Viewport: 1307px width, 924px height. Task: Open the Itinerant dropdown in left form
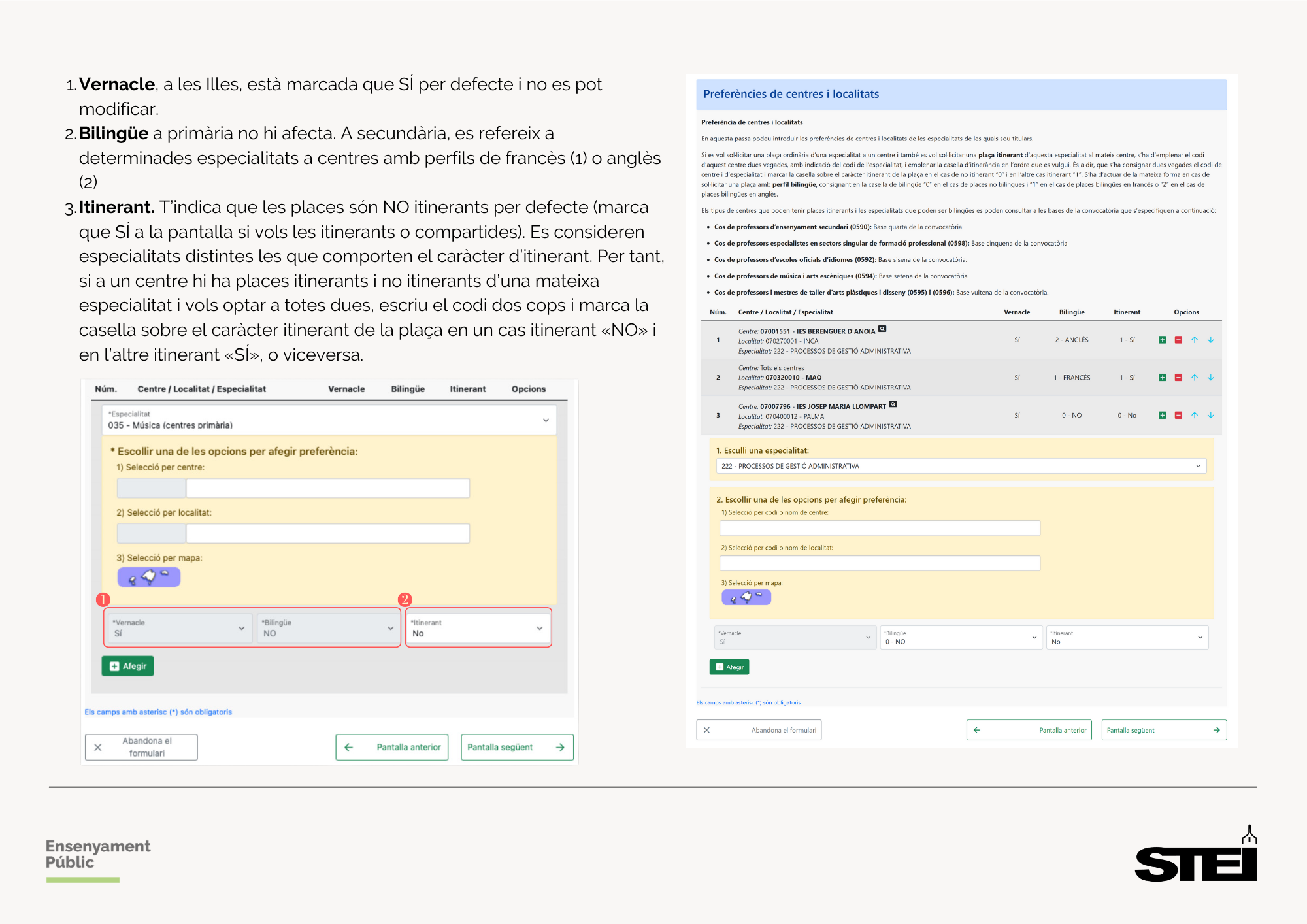[478, 628]
